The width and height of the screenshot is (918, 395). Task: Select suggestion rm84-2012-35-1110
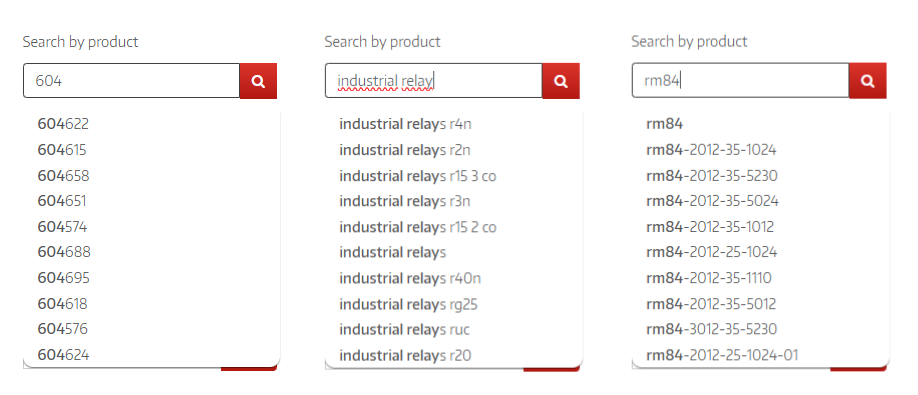(709, 277)
